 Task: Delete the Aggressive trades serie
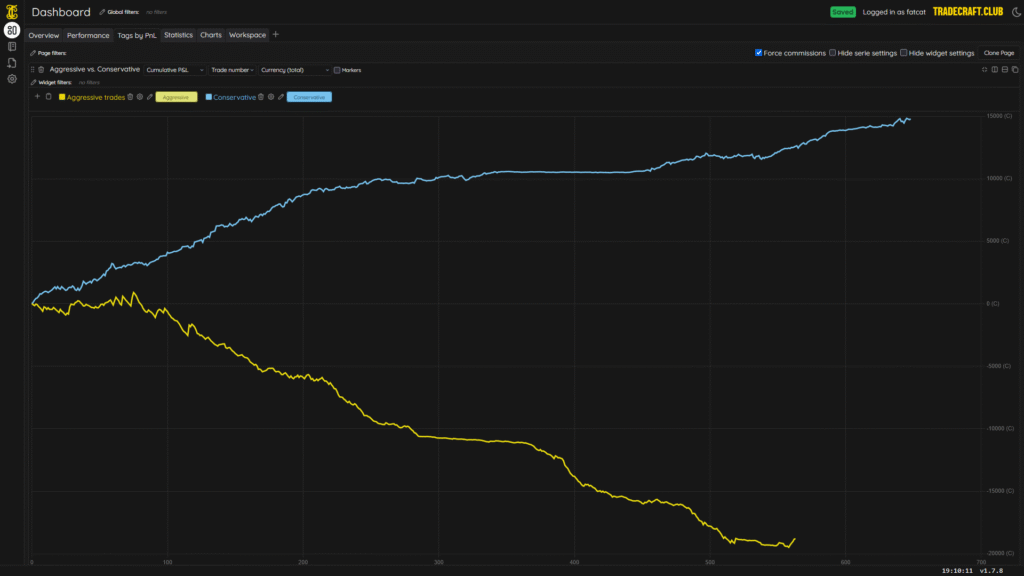coord(130,97)
